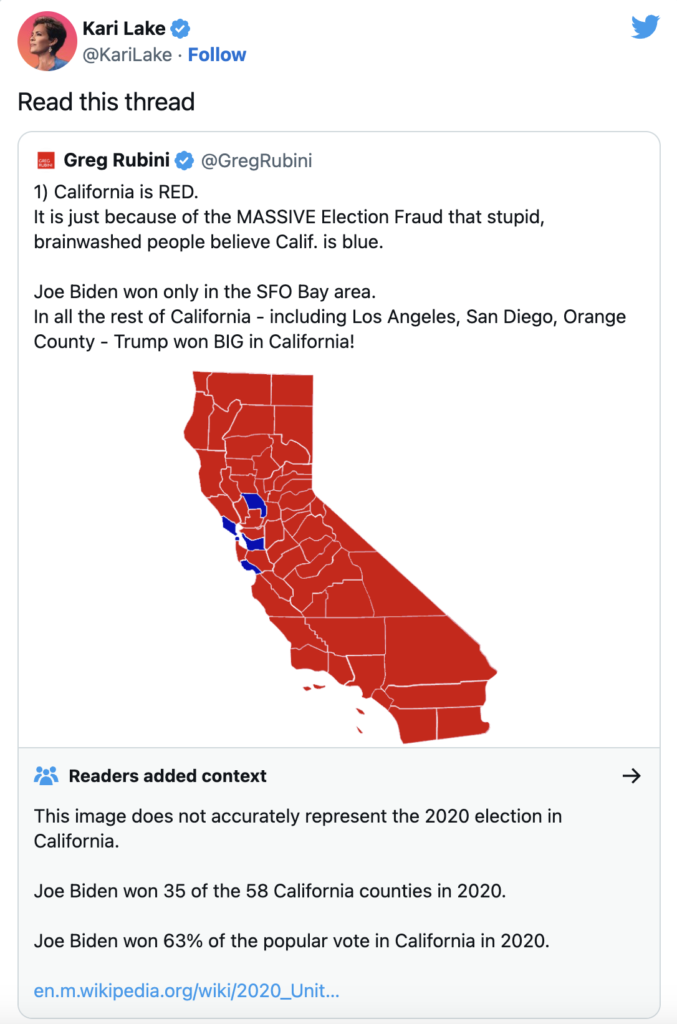The width and height of the screenshot is (677, 1024).
Task: Open the Readers added context heading
Action: tap(168, 776)
